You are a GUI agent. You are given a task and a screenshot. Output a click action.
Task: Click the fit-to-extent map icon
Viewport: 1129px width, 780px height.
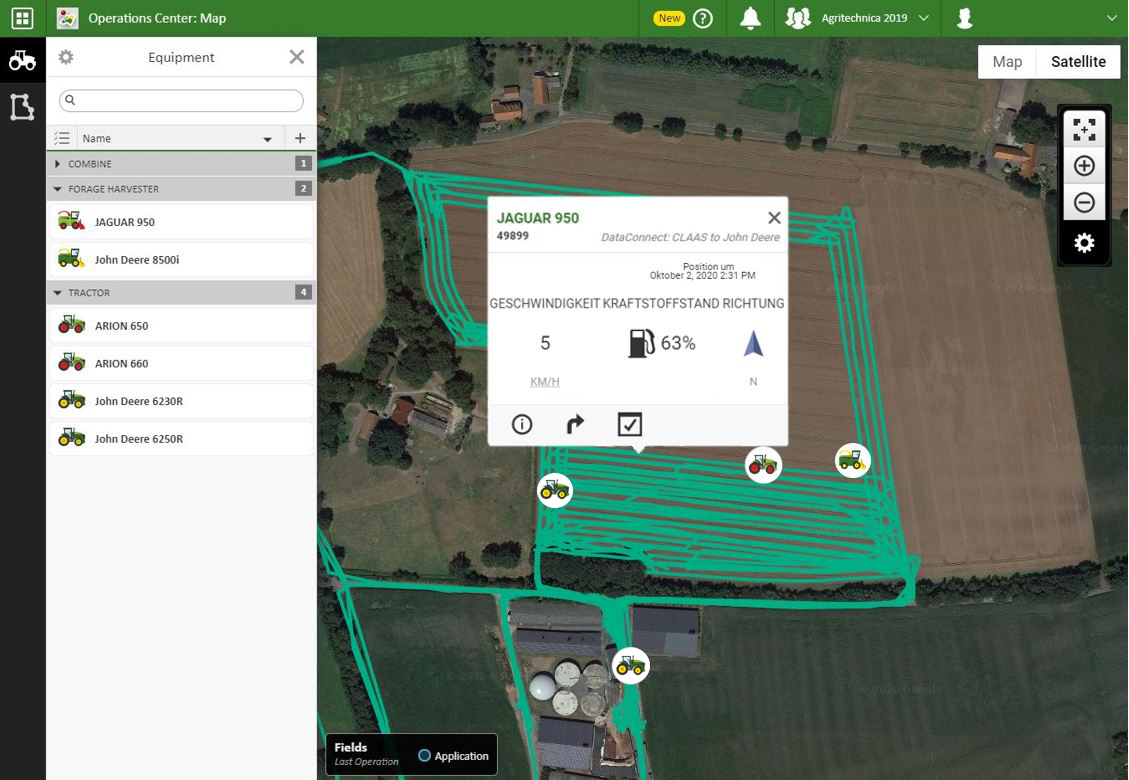pyautogui.click(x=1084, y=129)
